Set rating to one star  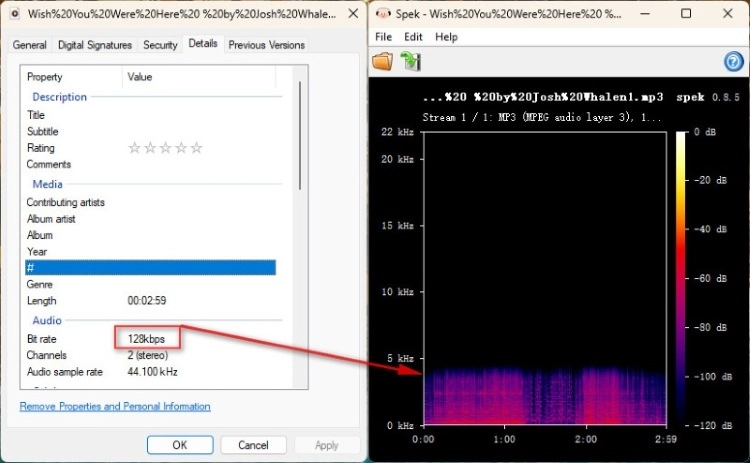134,148
